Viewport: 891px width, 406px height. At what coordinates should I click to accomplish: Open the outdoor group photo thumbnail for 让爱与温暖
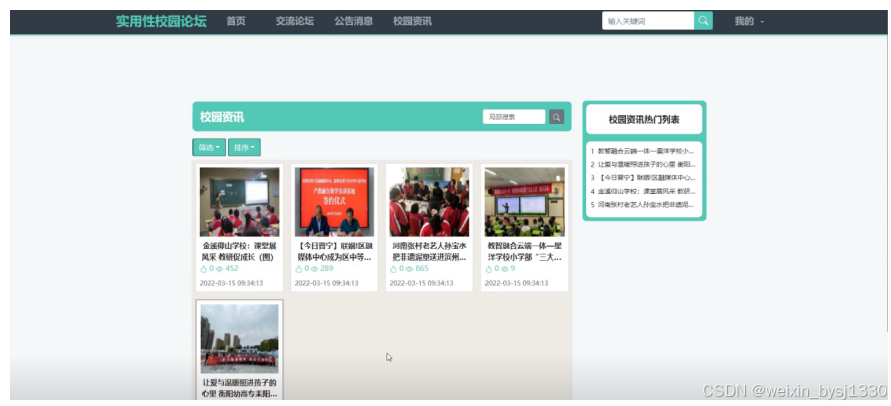click(239, 338)
